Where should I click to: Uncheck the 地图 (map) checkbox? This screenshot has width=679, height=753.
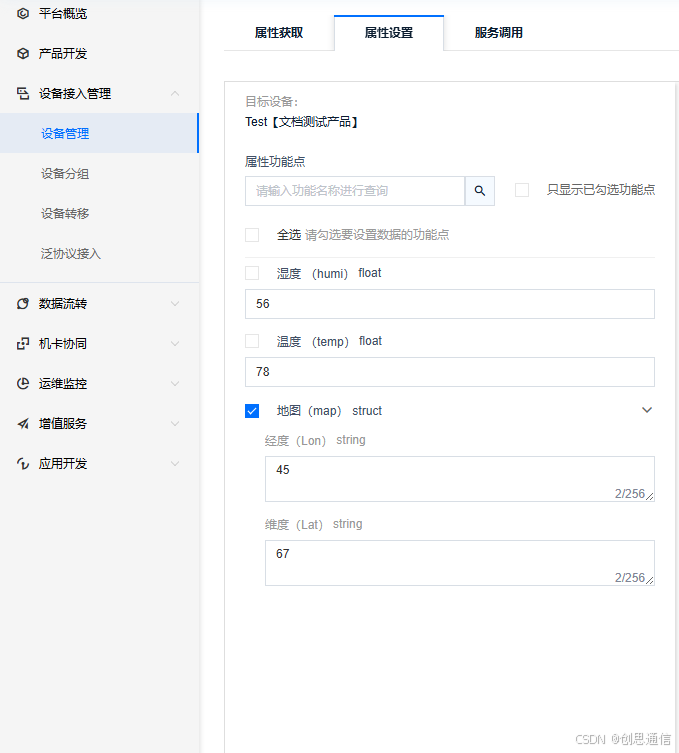coord(252,411)
